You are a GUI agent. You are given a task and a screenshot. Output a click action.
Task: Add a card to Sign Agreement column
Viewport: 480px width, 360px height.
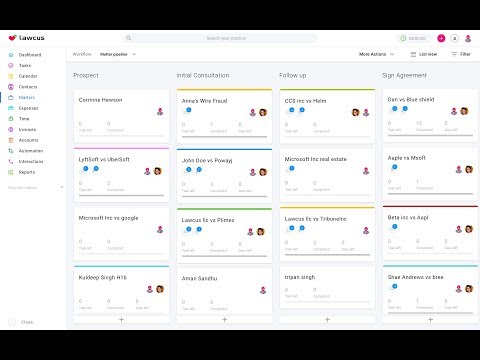(x=430, y=320)
